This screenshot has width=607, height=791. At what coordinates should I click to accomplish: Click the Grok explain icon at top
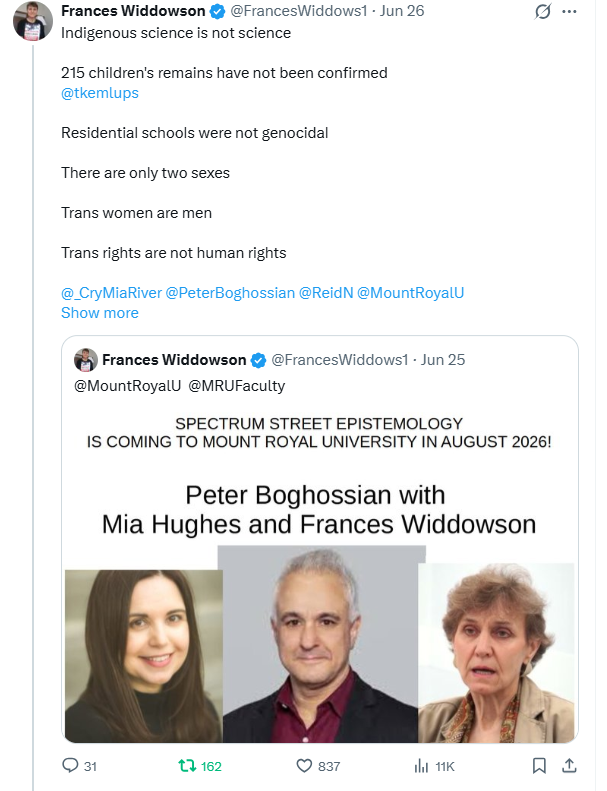click(x=542, y=11)
